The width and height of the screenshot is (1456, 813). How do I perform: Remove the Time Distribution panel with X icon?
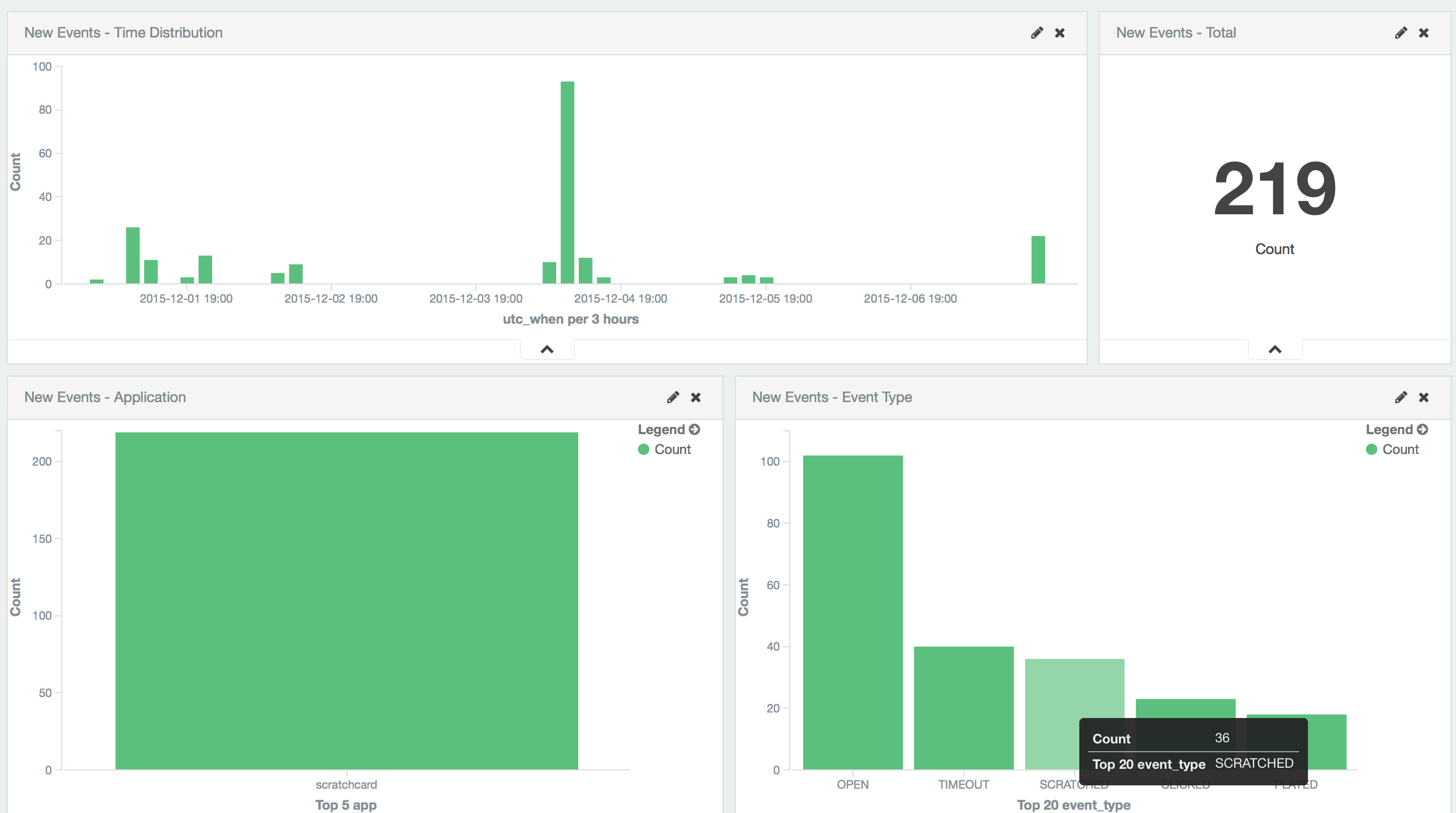click(1060, 33)
